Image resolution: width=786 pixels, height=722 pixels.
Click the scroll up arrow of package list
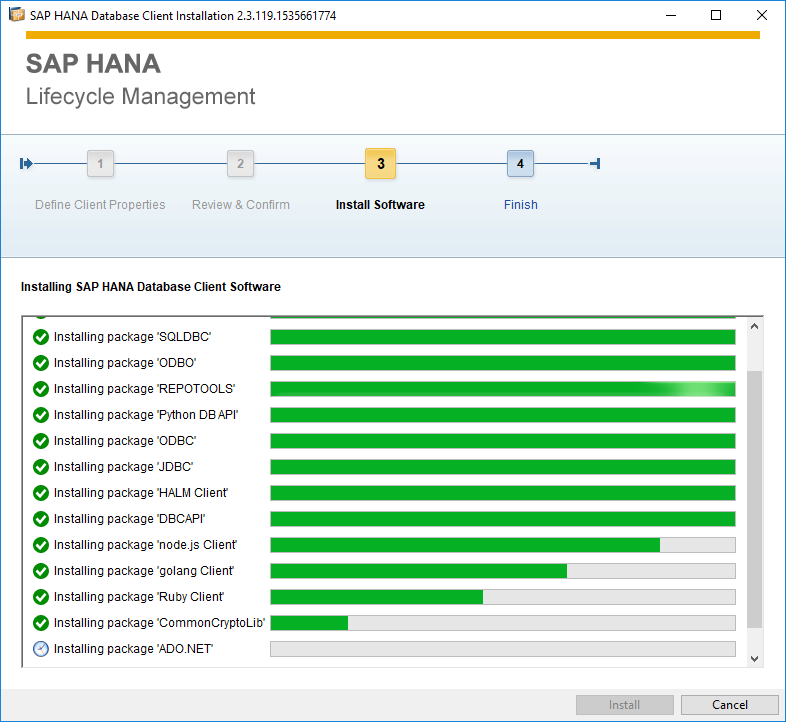coord(754,326)
